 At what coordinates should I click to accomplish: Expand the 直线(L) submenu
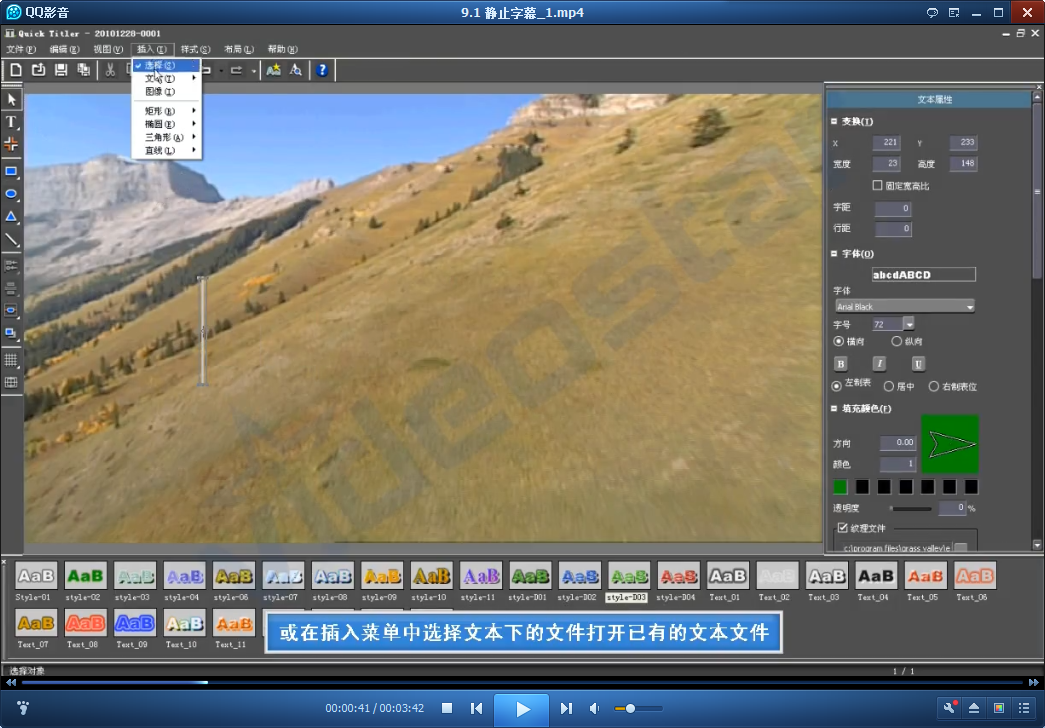click(x=167, y=150)
